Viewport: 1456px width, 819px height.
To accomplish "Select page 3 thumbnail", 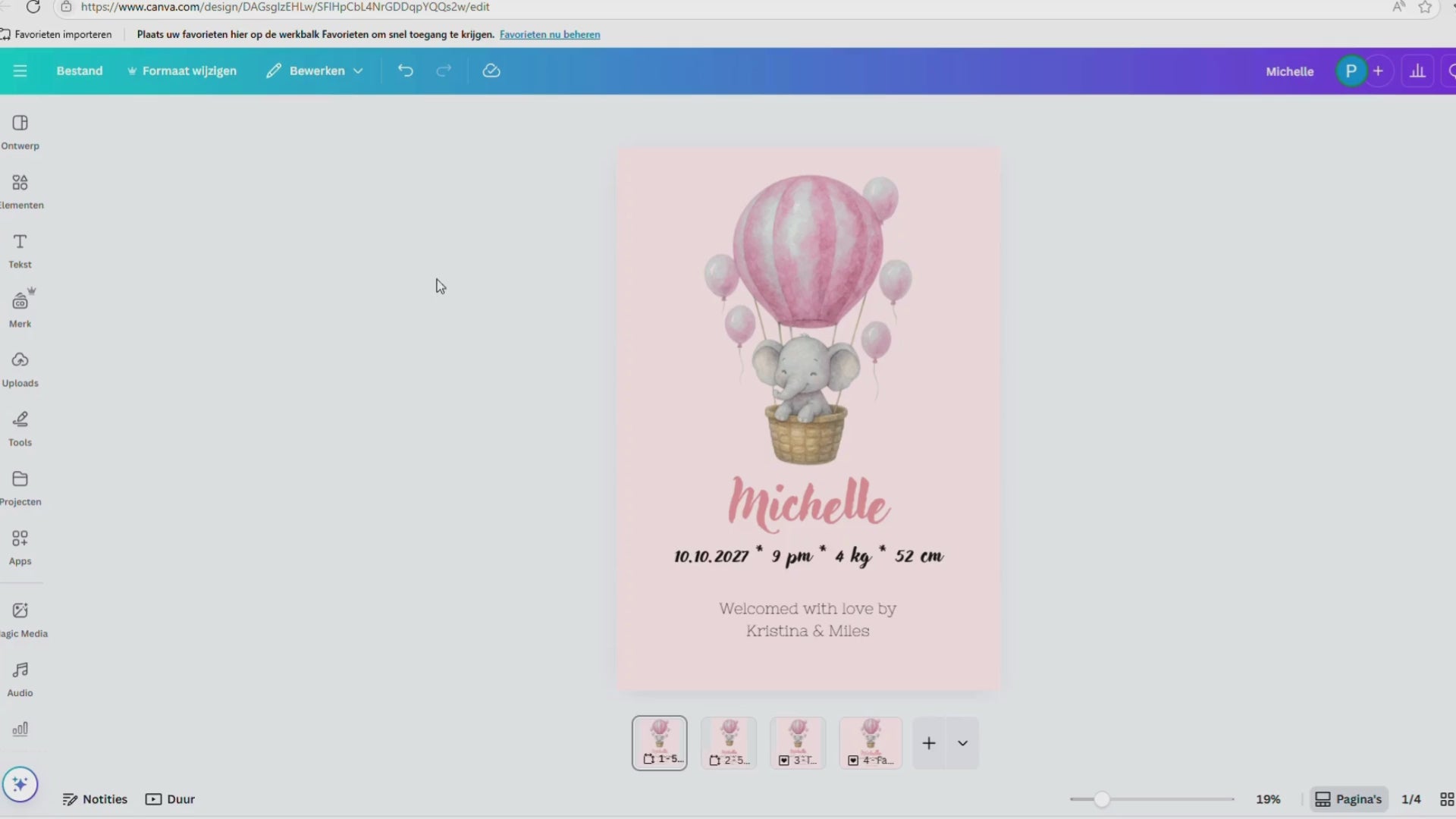I will click(x=798, y=743).
